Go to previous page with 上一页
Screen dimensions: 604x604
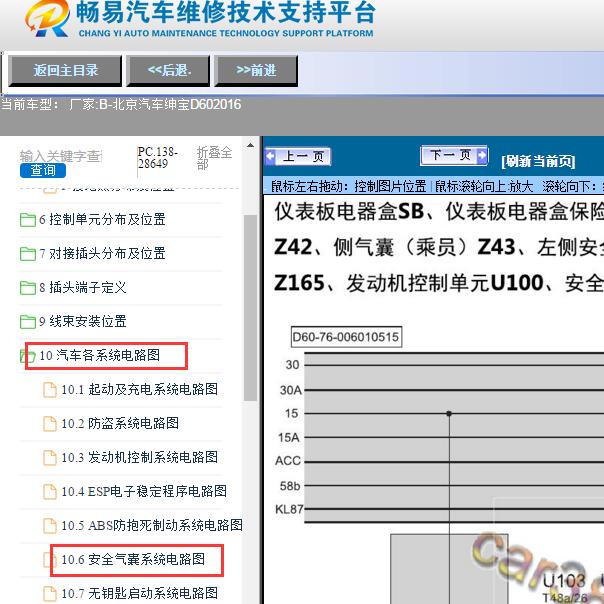tap(298, 157)
